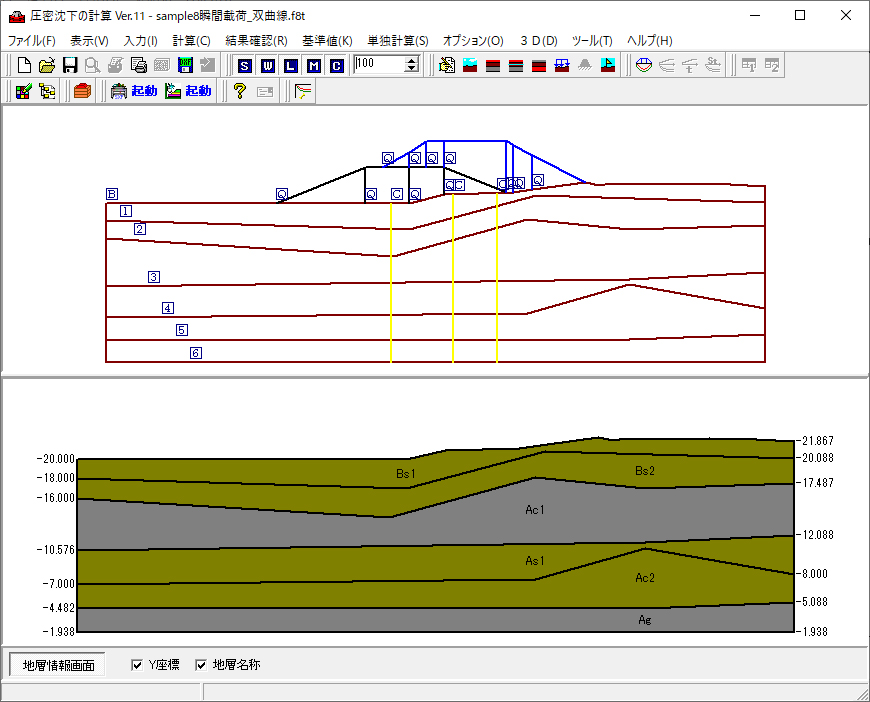Uncheck the 地層名称 checkbox

202,665
